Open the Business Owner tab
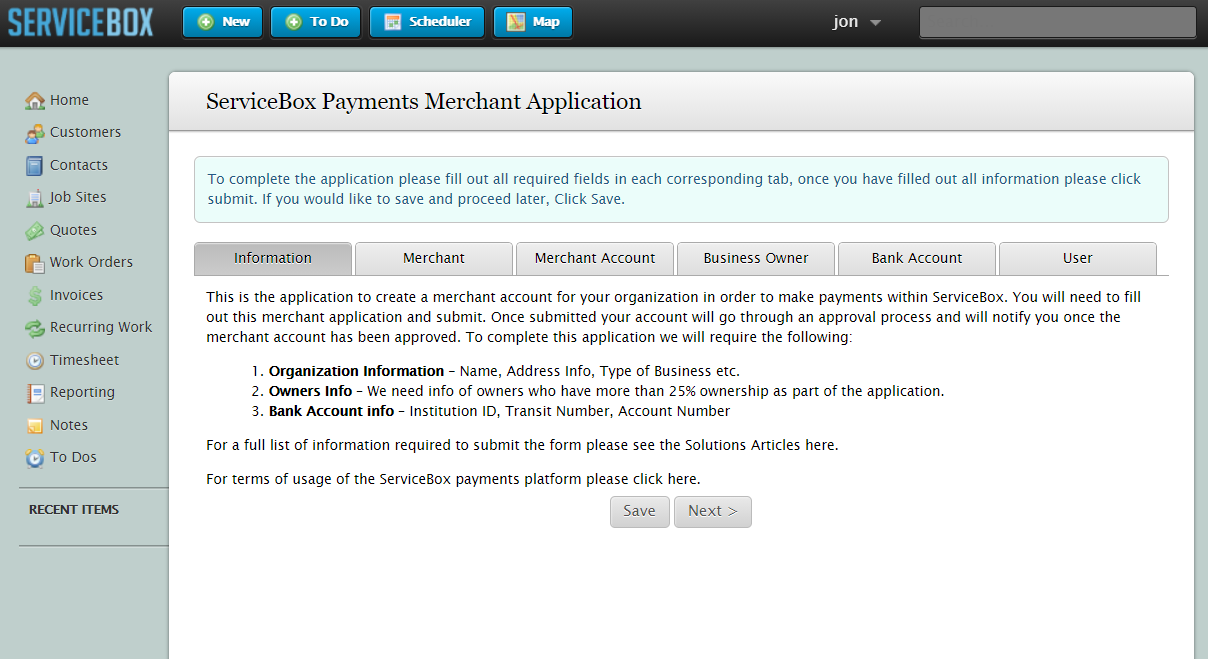 (756, 258)
